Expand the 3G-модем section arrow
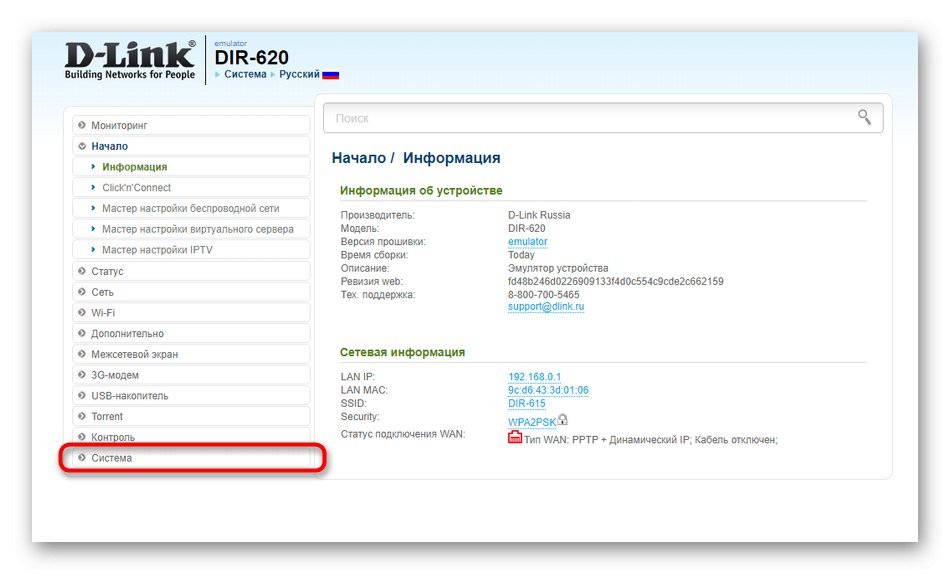The image size is (950, 574). [x=82, y=375]
